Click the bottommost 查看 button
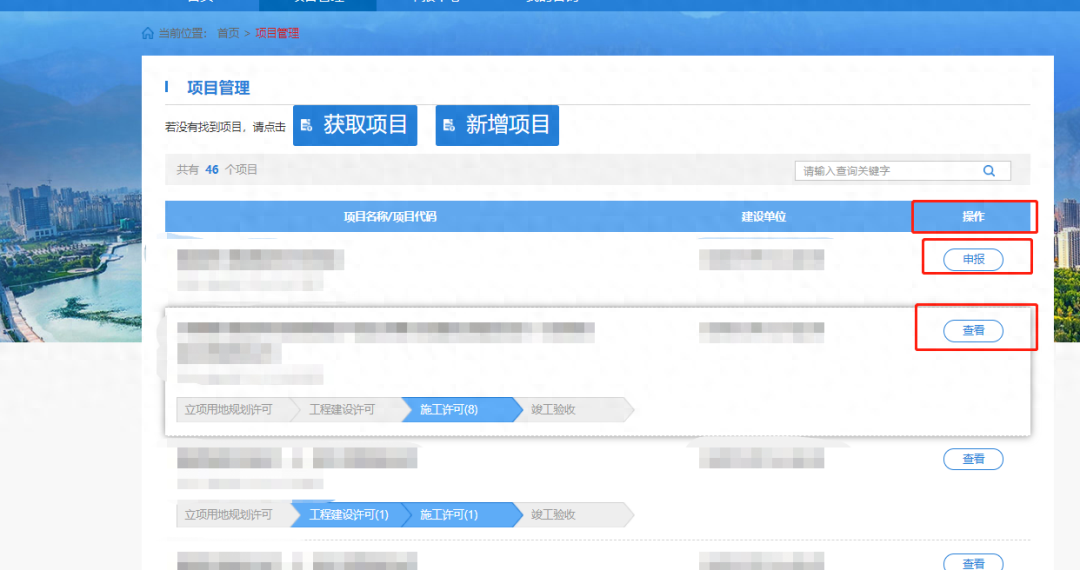Screen dimensions: 1080x570 click(973, 563)
